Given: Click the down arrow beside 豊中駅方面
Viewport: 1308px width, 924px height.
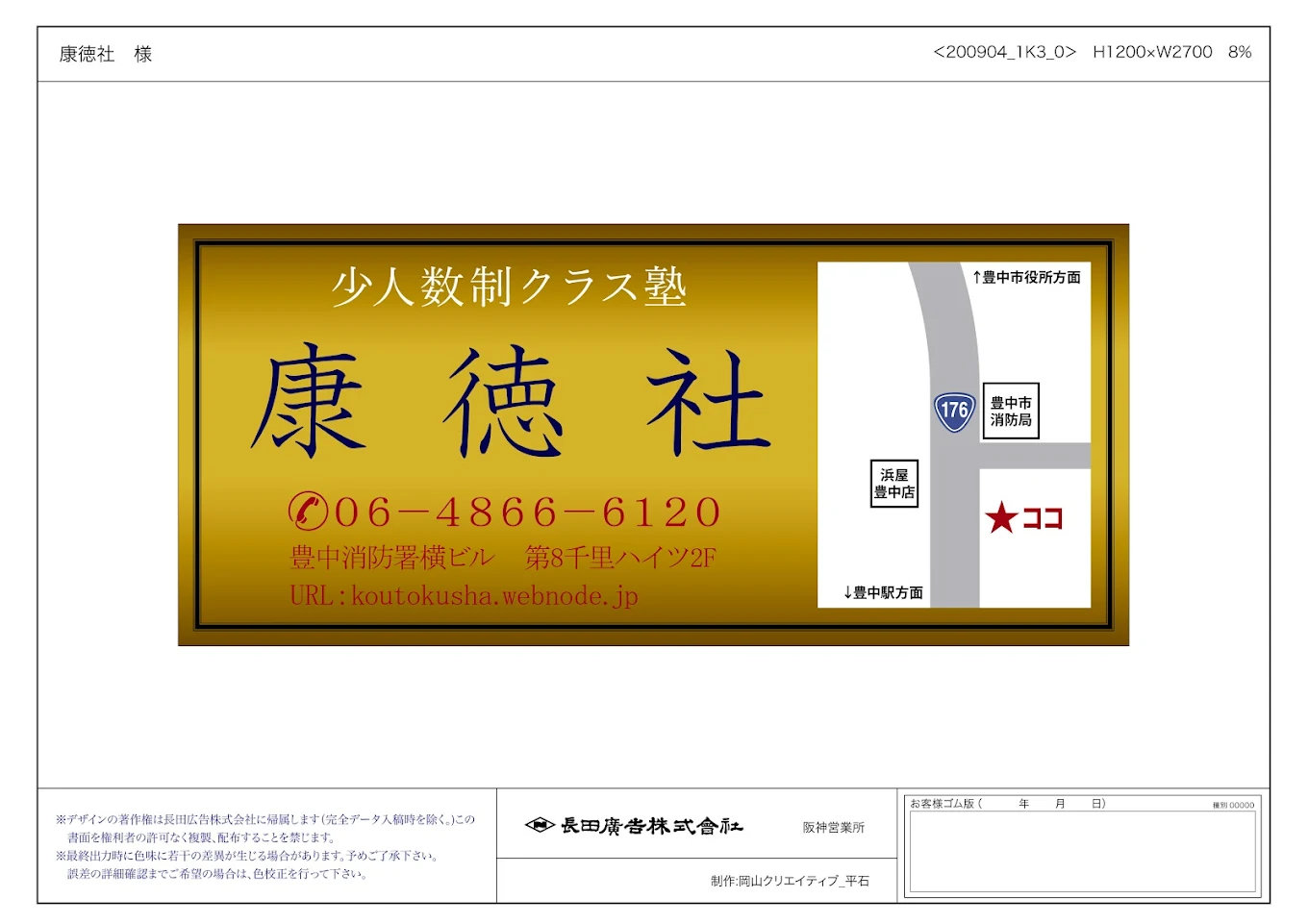Looking at the screenshot, I should pyautogui.click(x=847, y=593).
